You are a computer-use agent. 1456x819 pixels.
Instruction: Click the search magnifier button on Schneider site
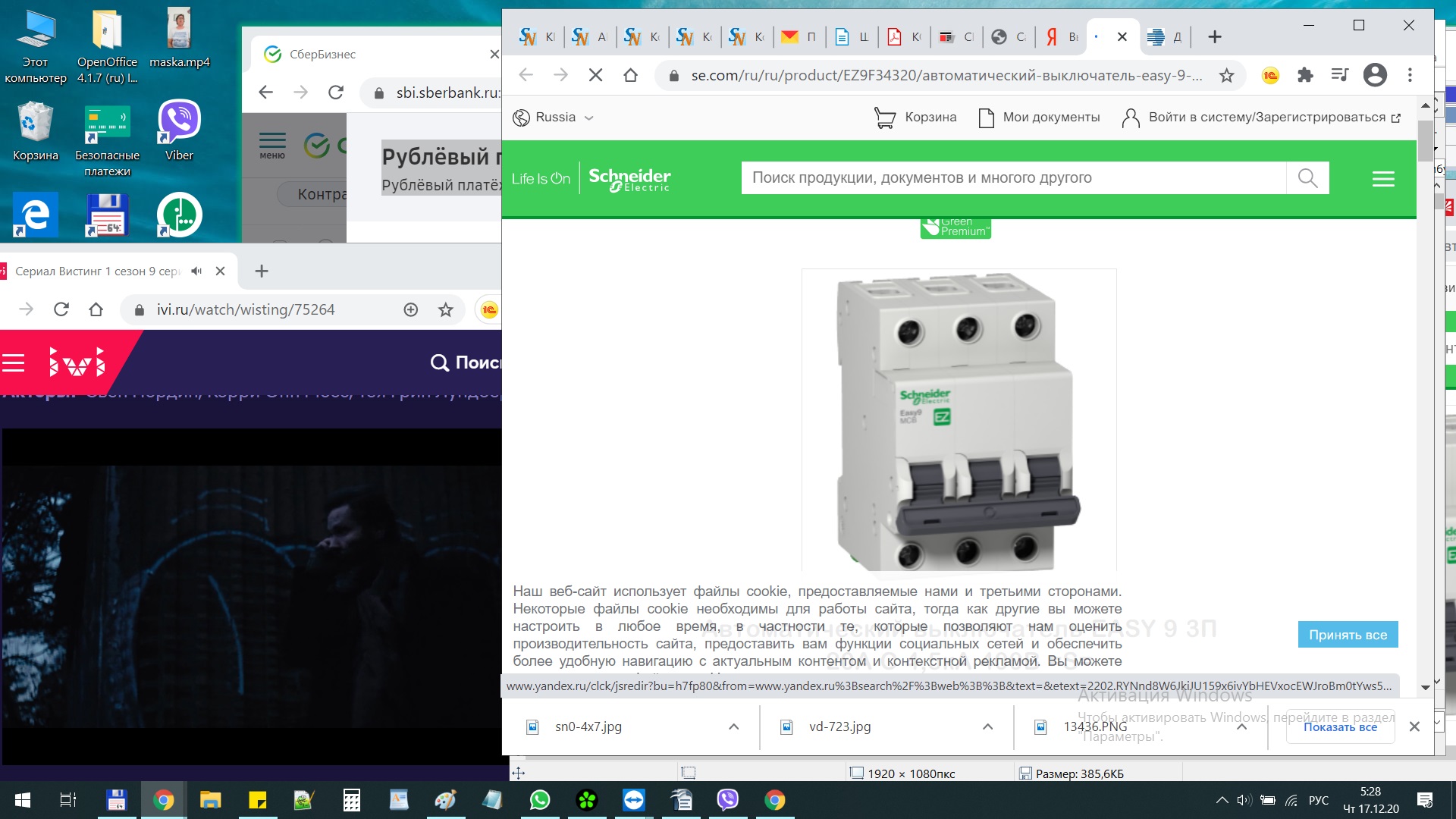[x=1307, y=178]
